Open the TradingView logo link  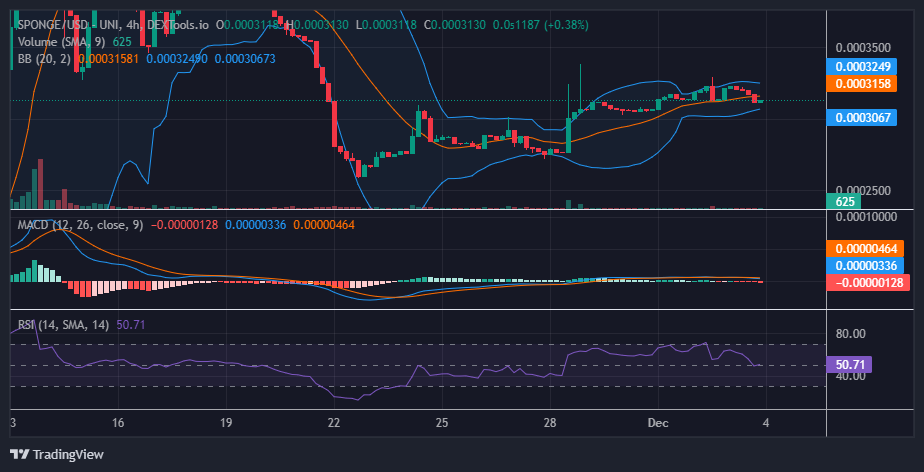point(58,454)
